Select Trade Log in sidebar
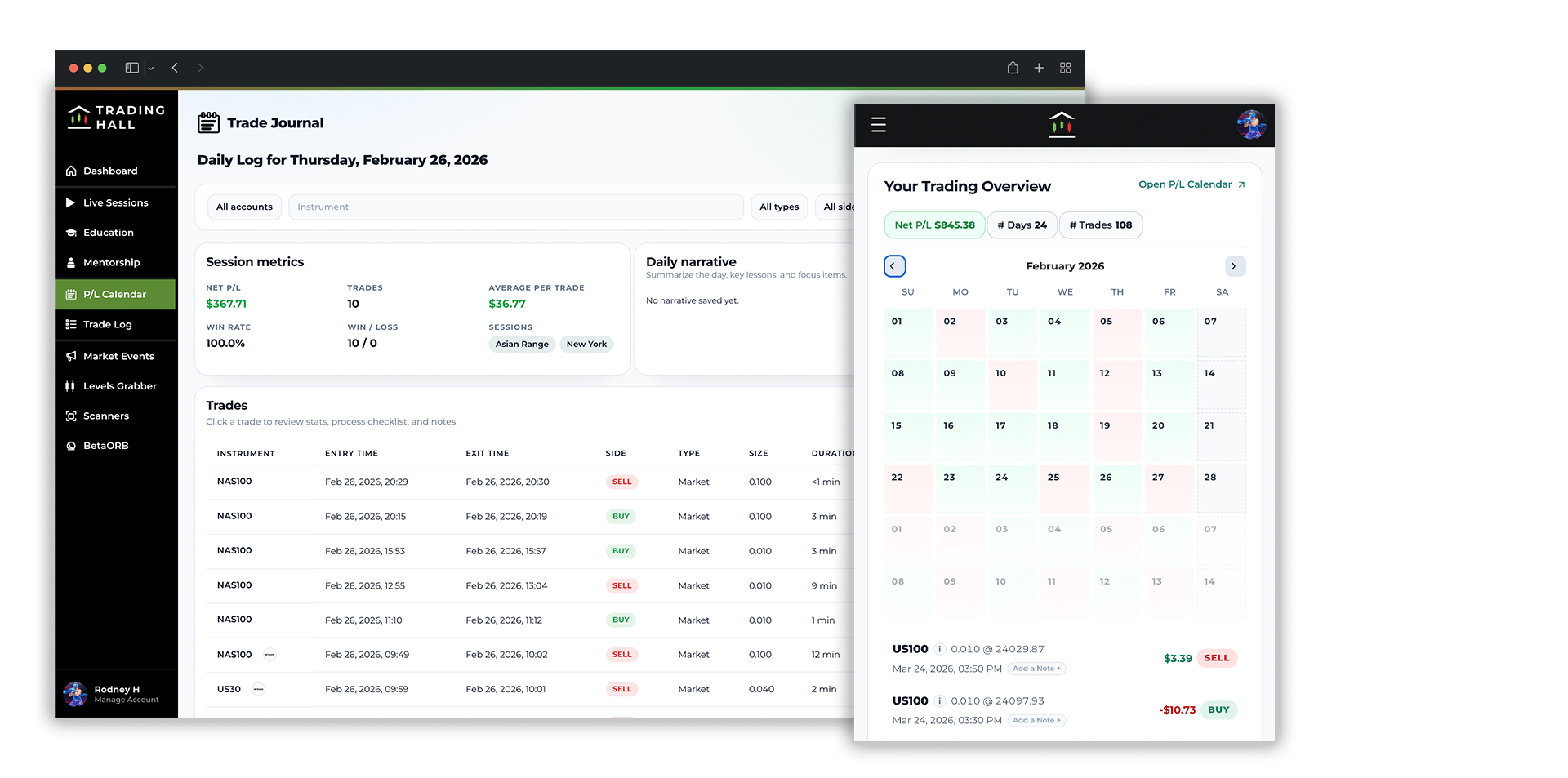This screenshot has width=1568, height=778. point(107,325)
